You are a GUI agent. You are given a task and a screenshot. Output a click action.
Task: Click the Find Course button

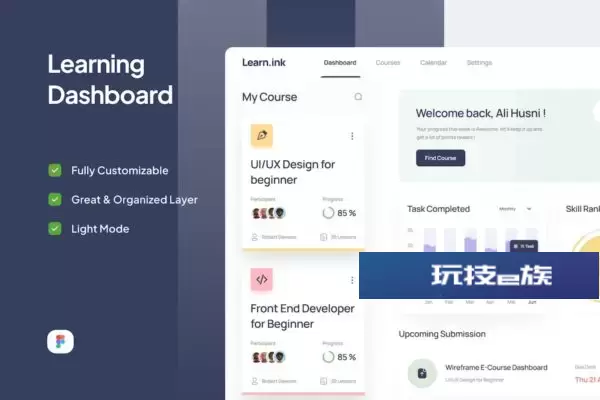(x=440, y=158)
